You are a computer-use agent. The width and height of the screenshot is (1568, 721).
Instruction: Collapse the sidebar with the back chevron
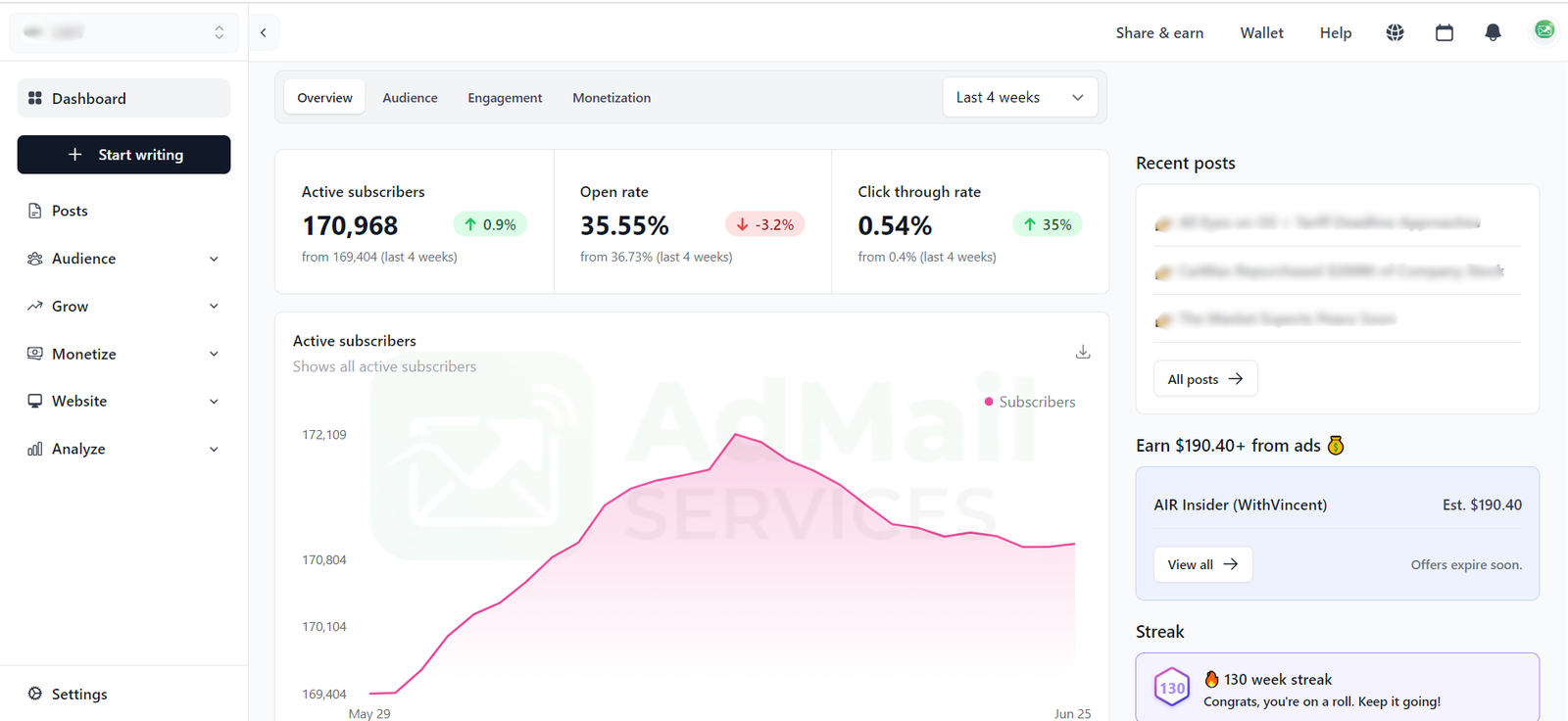coord(264,32)
